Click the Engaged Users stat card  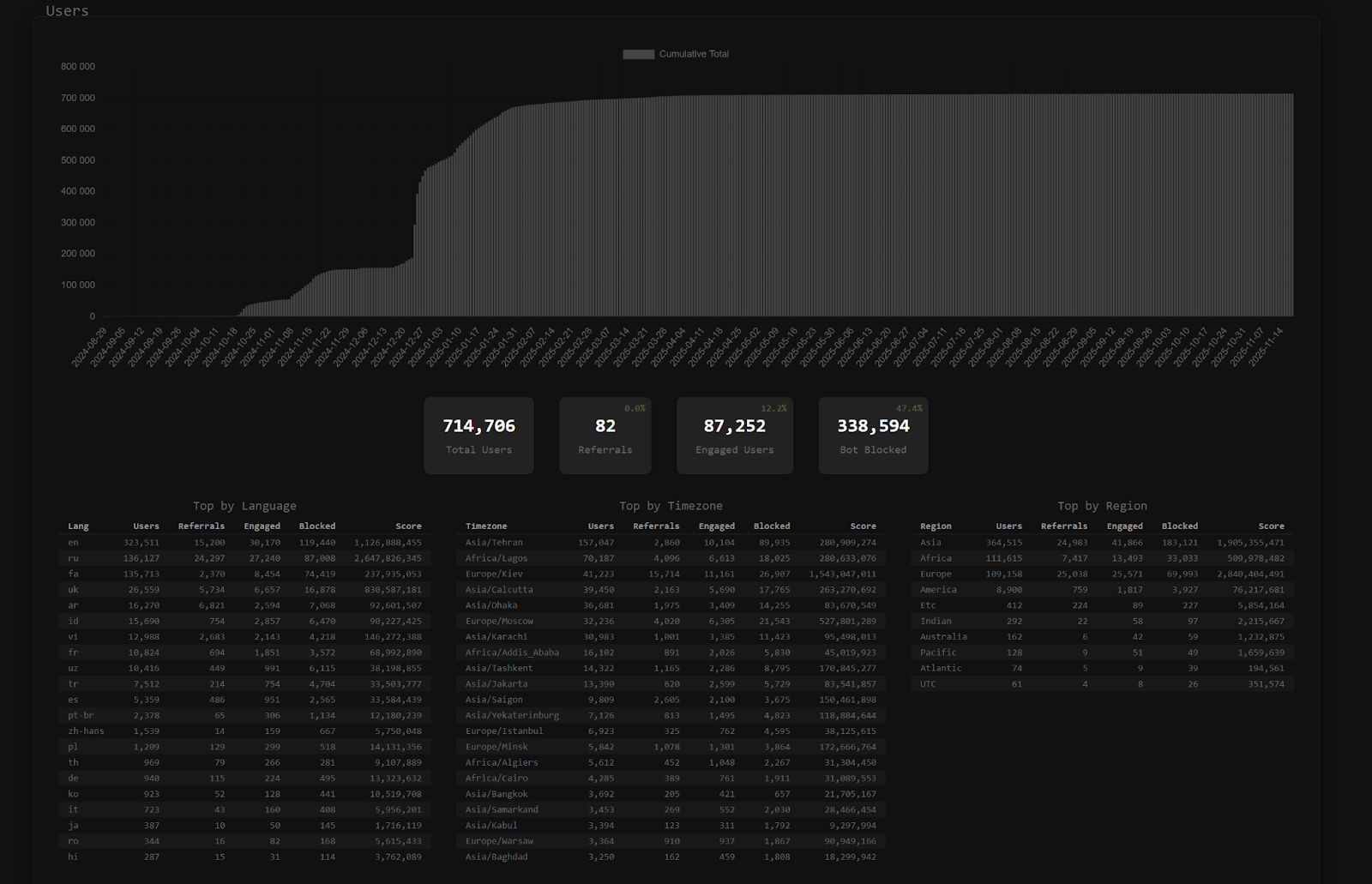tap(734, 436)
